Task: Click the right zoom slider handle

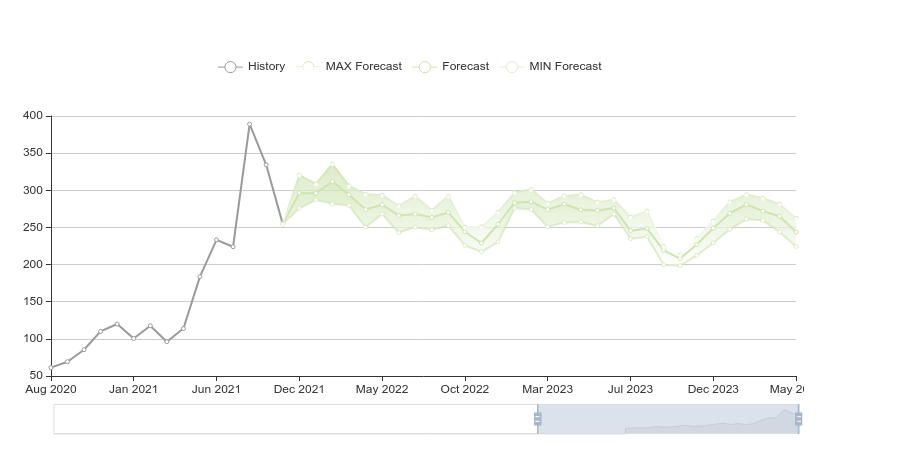Action: coord(798,419)
